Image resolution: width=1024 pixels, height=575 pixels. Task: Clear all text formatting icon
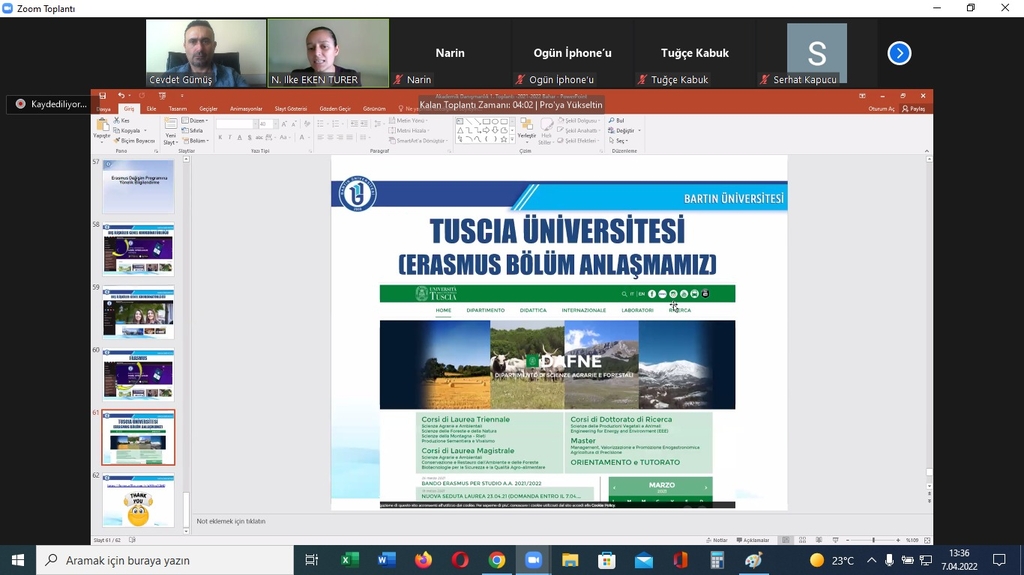[x=307, y=123]
